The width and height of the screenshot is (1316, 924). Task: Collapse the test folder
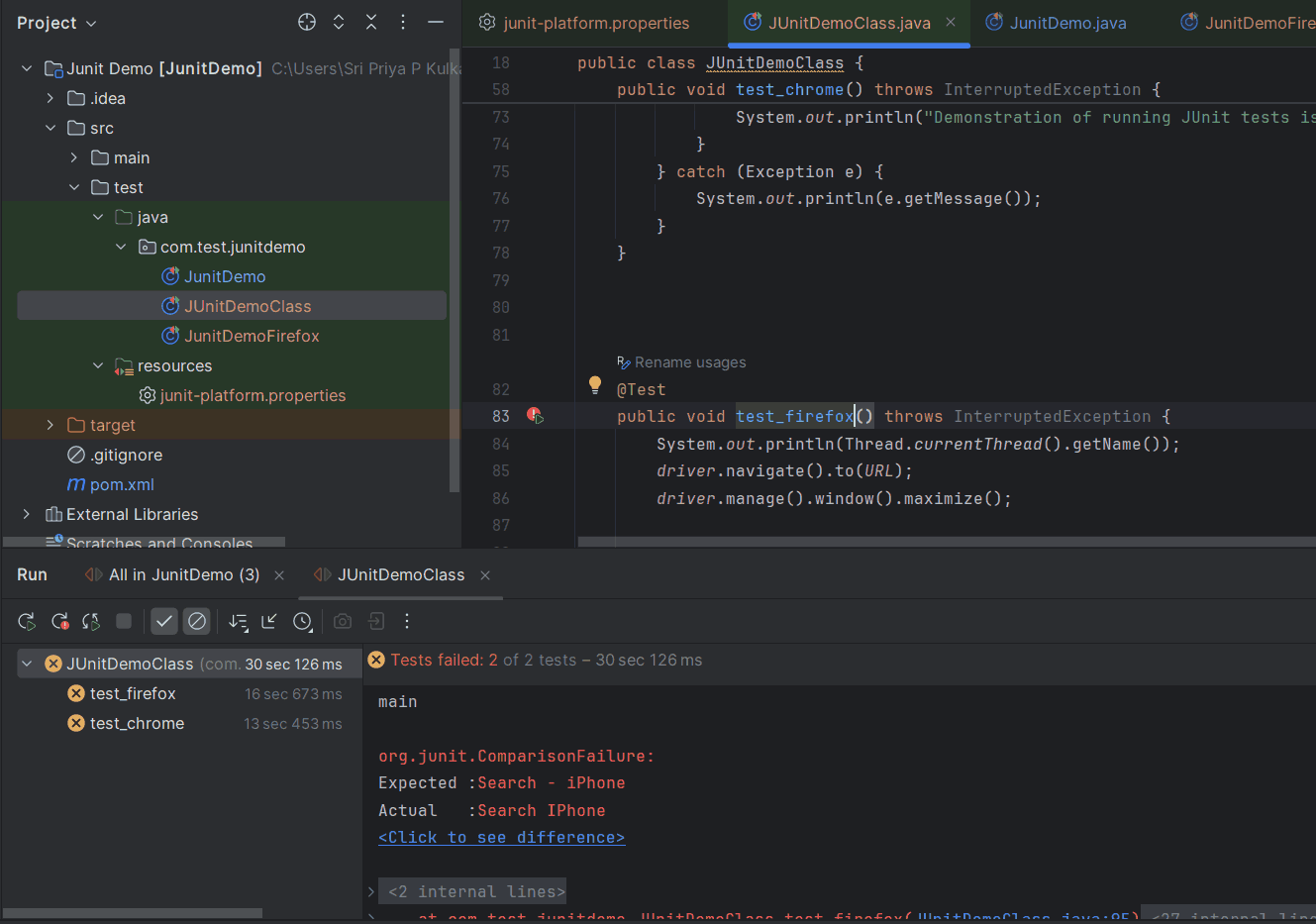point(74,187)
